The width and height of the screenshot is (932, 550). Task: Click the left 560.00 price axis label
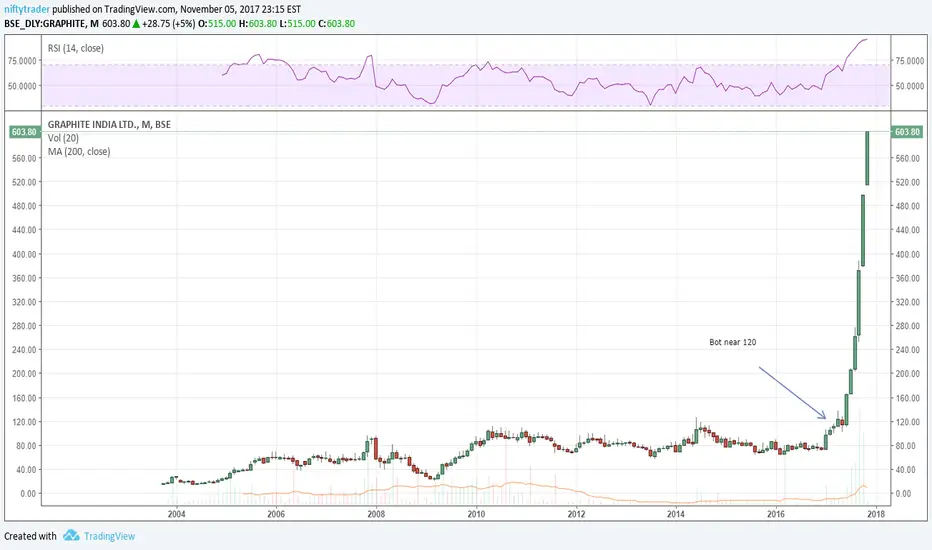pyautogui.click(x=24, y=158)
